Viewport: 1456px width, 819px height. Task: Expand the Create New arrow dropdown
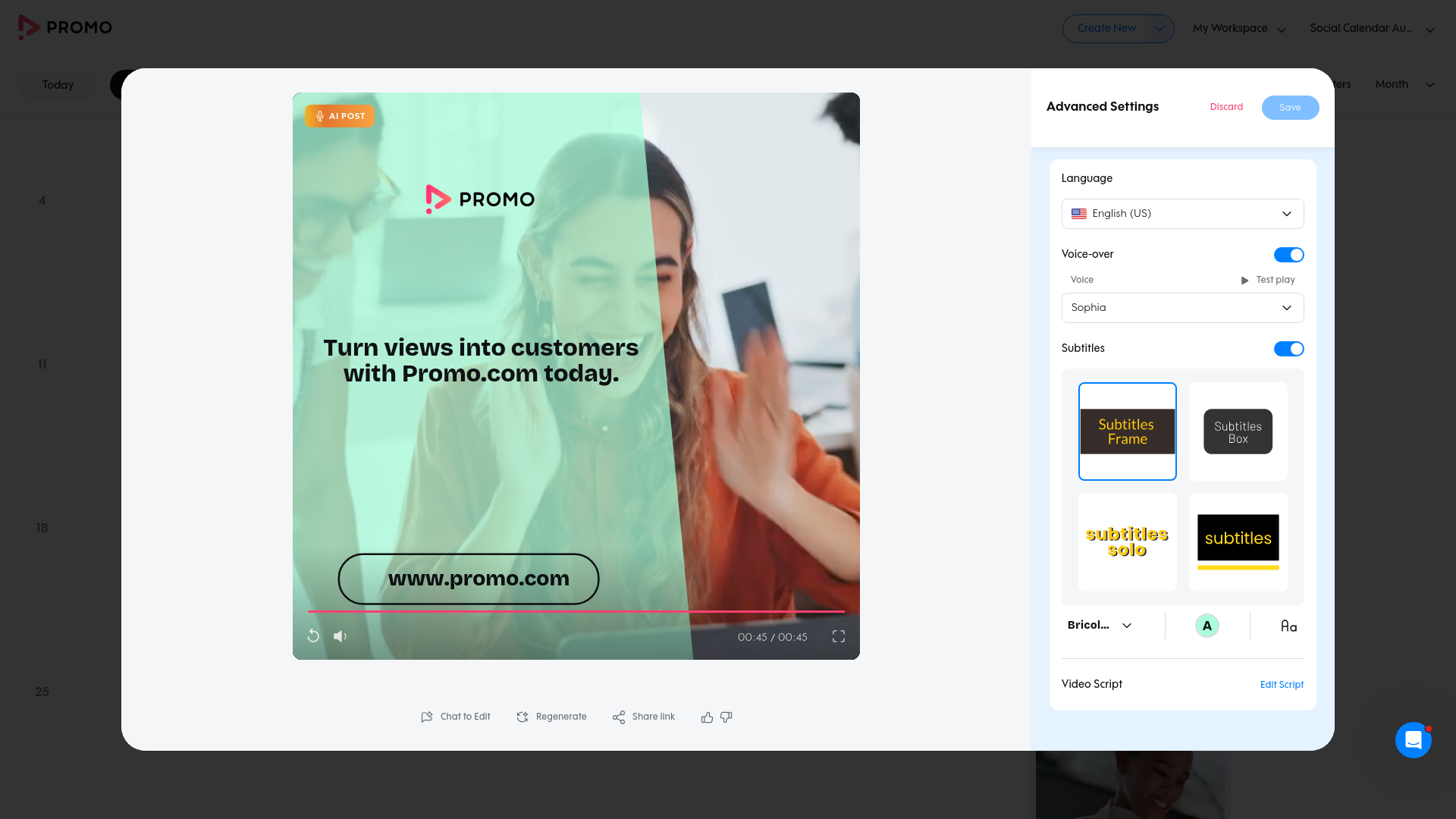point(1159,29)
